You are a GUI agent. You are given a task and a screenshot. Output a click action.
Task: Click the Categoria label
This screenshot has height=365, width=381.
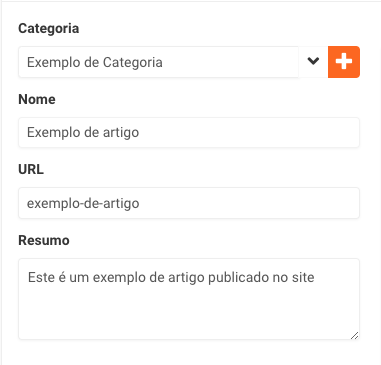[49, 28]
